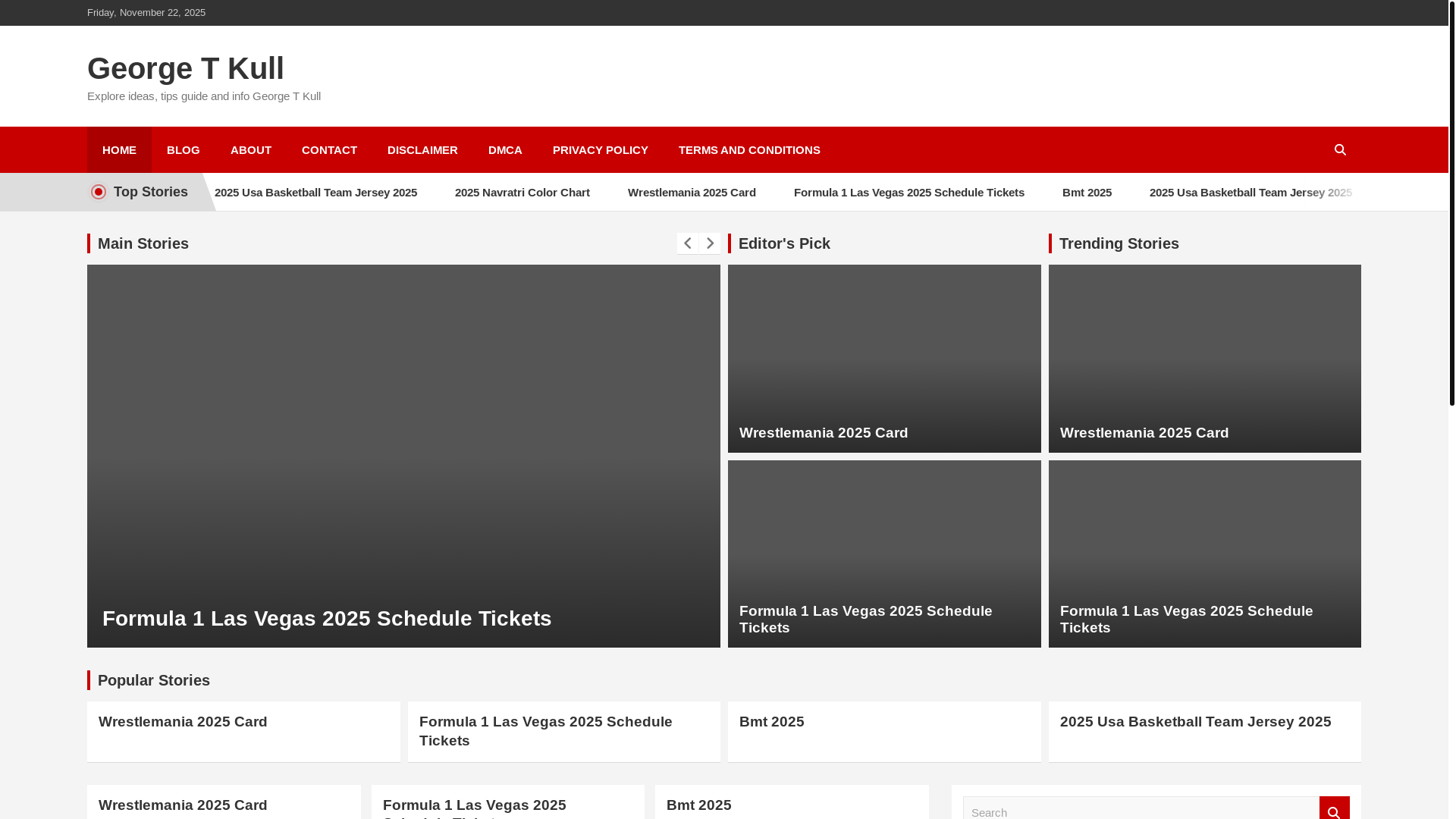This screenshot has width=1456, height=819.
Task: Open Popular Stories Wrestlemania 2025 Card
Action: [x=183, y=722]
